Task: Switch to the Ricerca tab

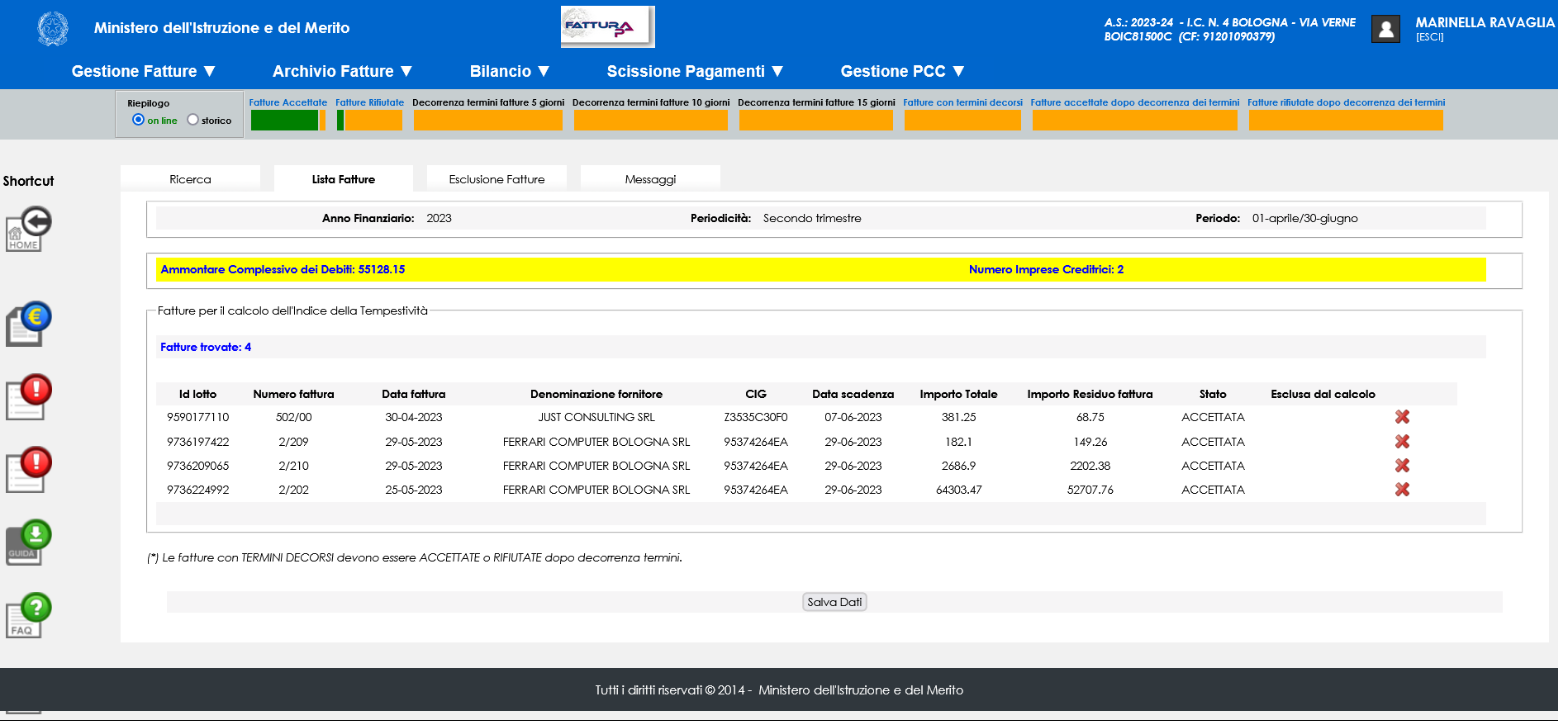Action: point(190,179)
